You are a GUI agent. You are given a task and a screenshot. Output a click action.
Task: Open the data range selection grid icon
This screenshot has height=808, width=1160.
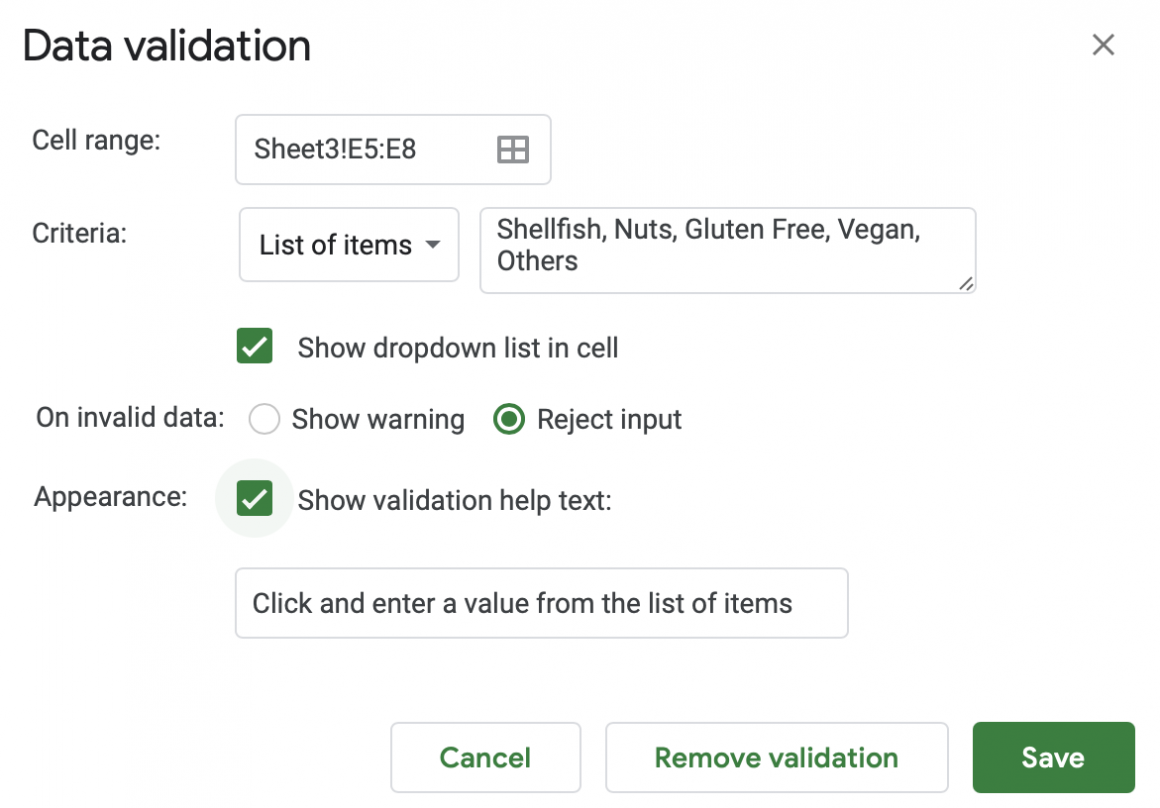click(x=512, y=148)
